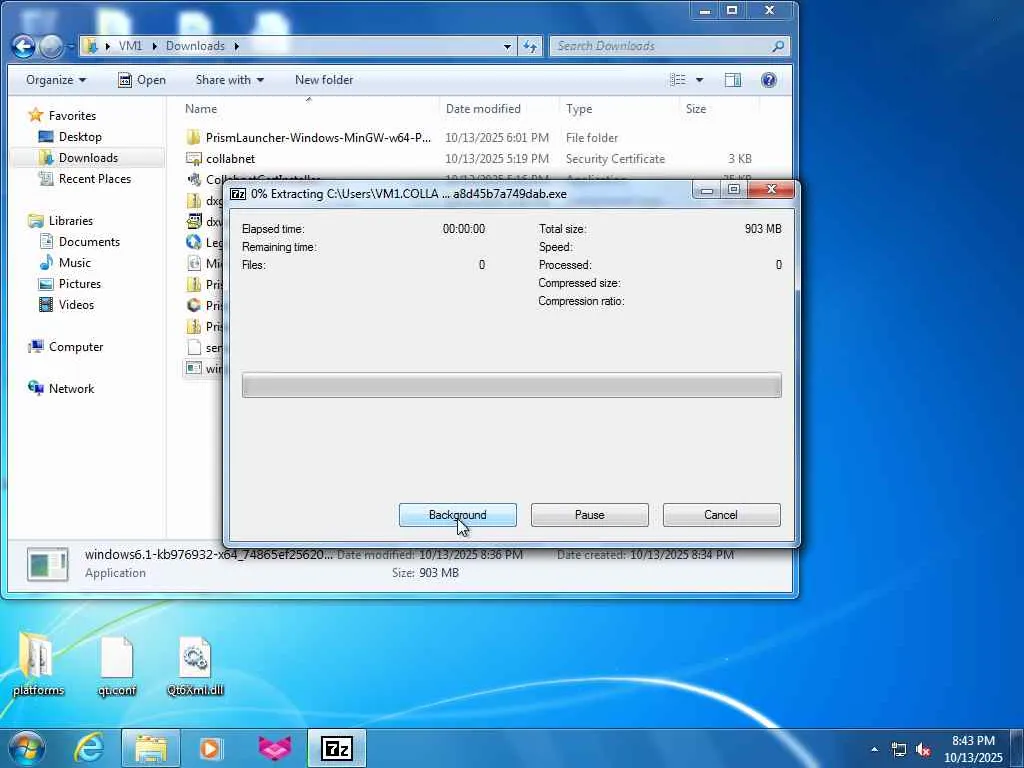Click Open in the Explorer toolbar
The image size is (1024, 768).
coord(142,80)
